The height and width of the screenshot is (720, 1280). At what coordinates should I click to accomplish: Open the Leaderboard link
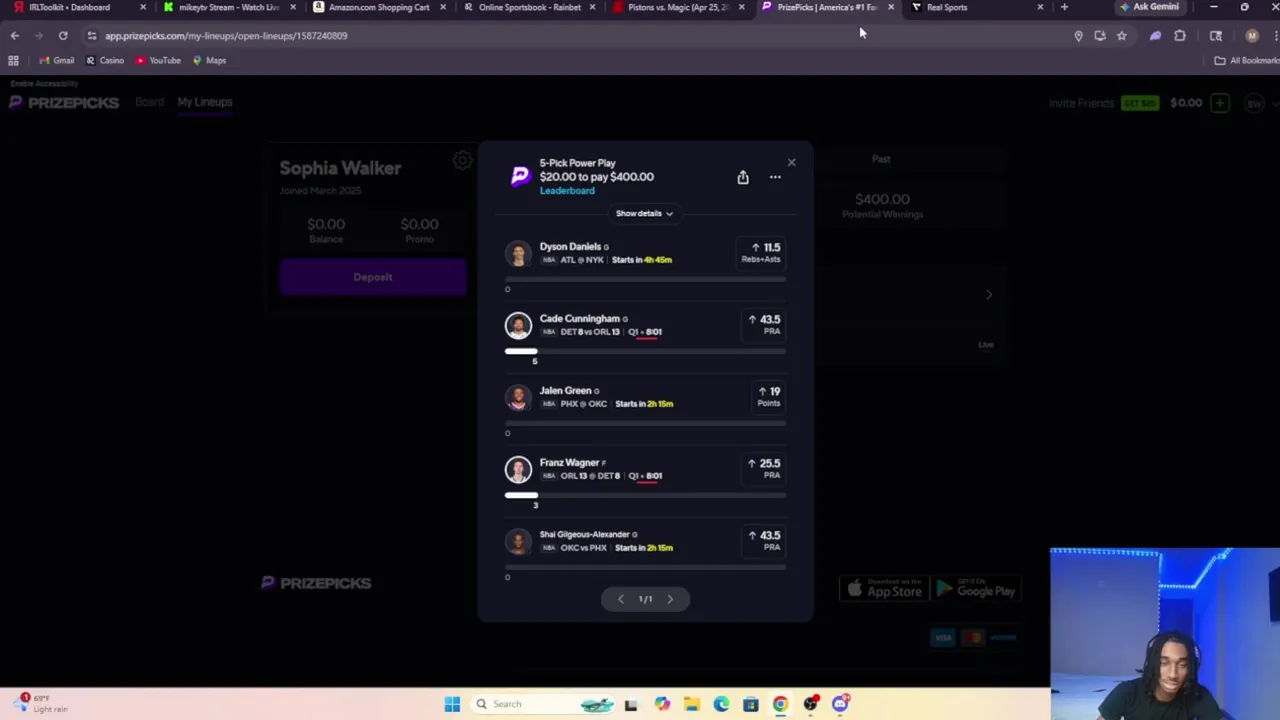tap(567, 191)
